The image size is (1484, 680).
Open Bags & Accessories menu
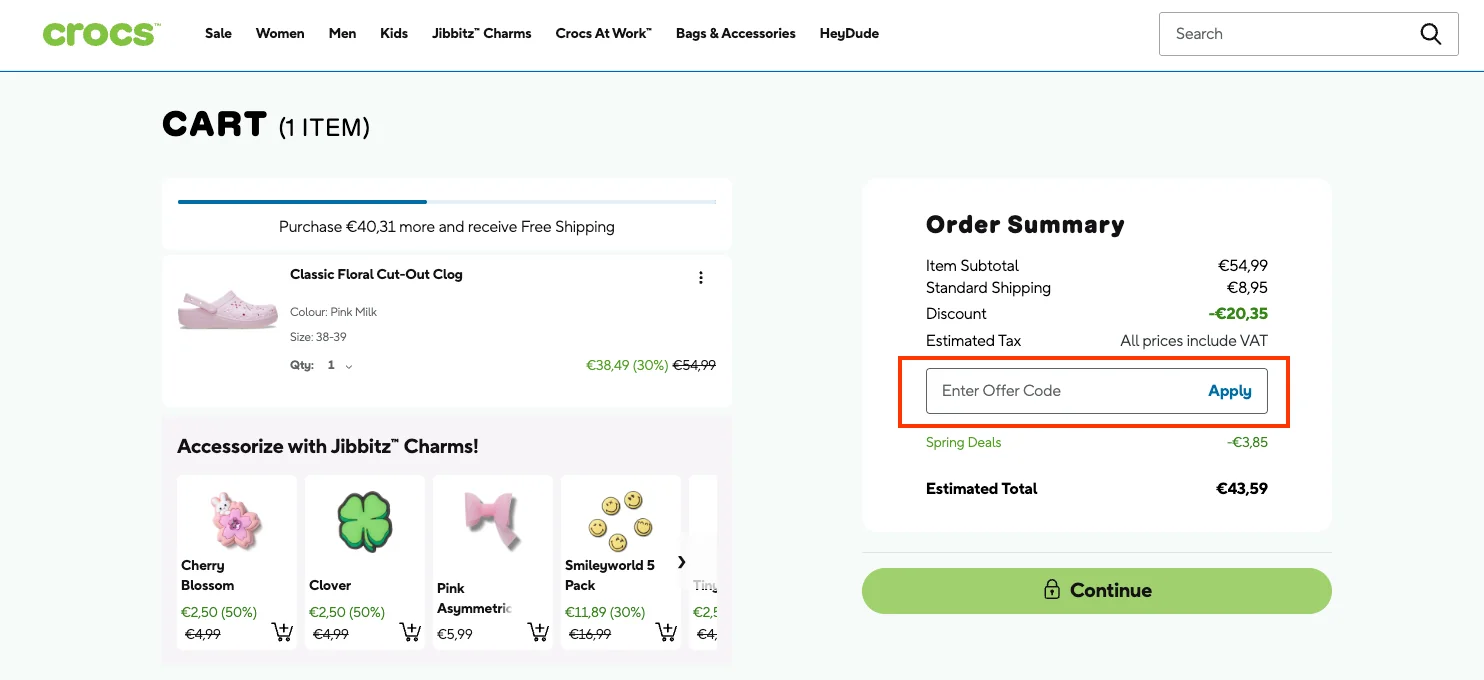[x=736, y=33]
